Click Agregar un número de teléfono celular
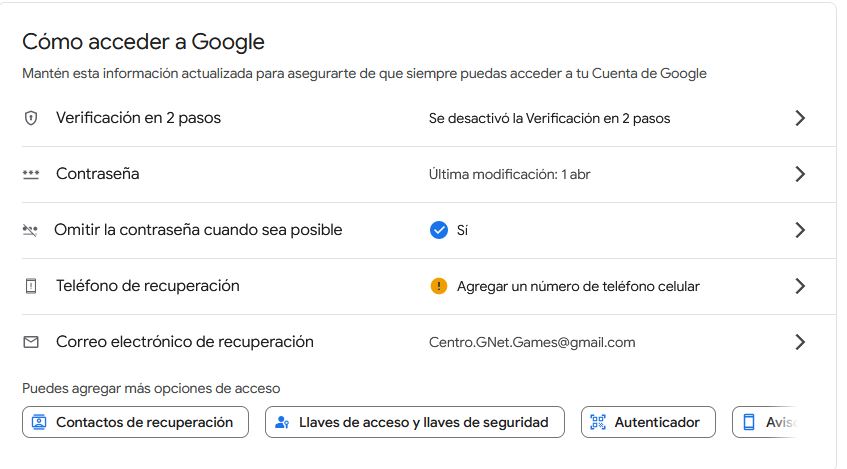Image resolution: width=847 pixels, height=469 pixels. click(578, 286)
